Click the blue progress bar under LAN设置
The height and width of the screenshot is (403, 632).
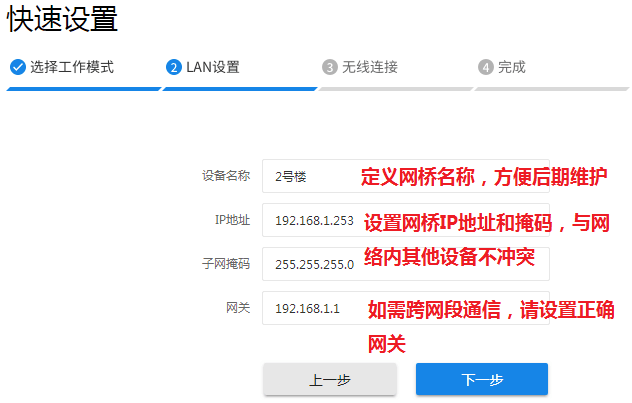238,88
